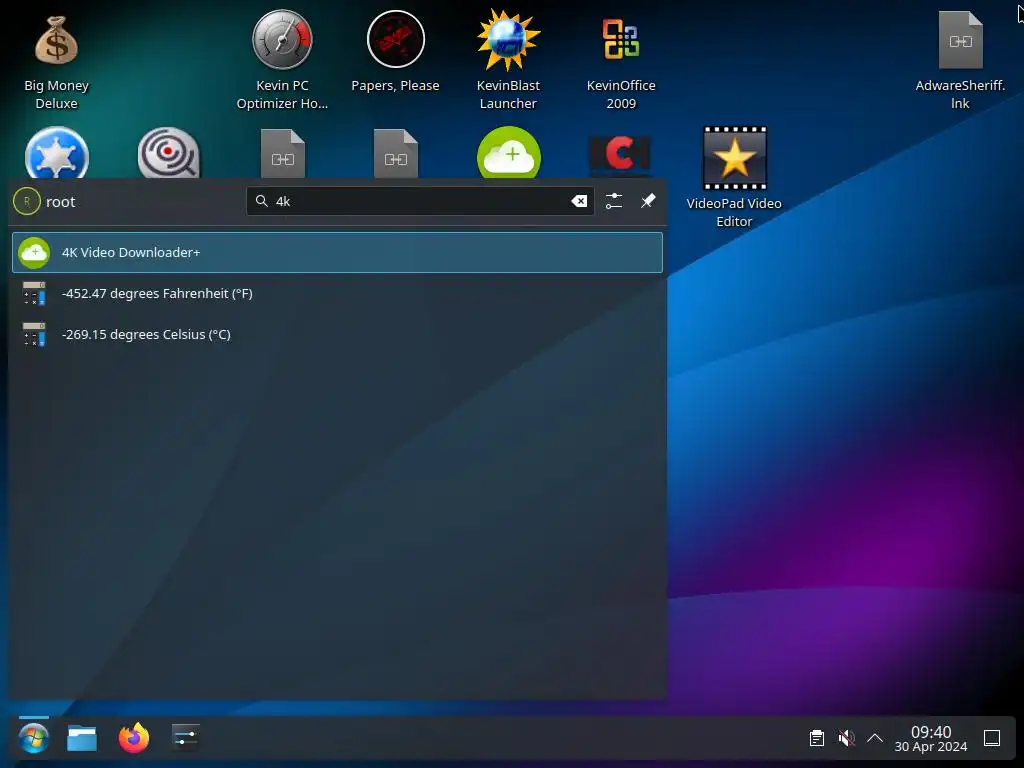Click the root username label
Viewport: 1024px width, 768px height.
(61, 202)
